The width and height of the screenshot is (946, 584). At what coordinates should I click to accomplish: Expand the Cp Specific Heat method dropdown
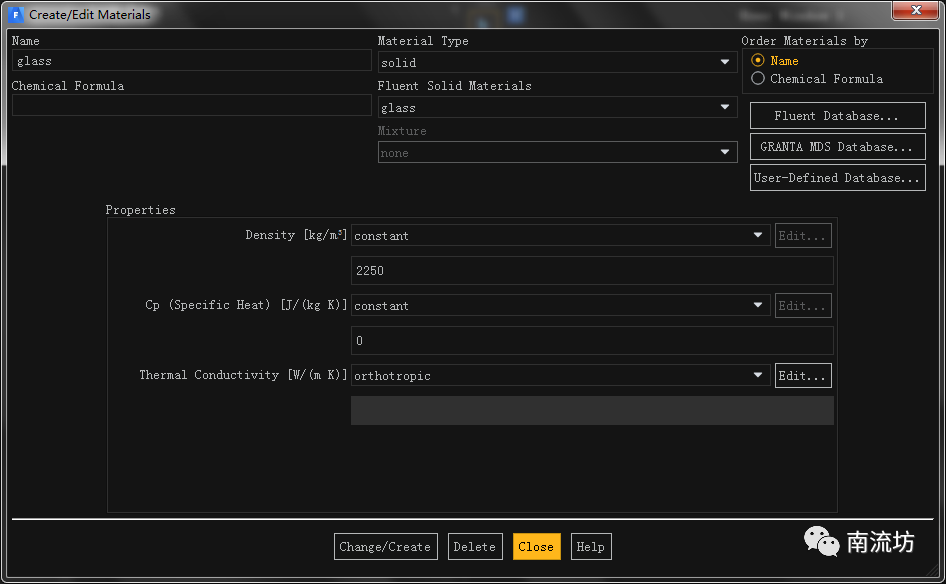pyautogui.click(x=560, y=306)
